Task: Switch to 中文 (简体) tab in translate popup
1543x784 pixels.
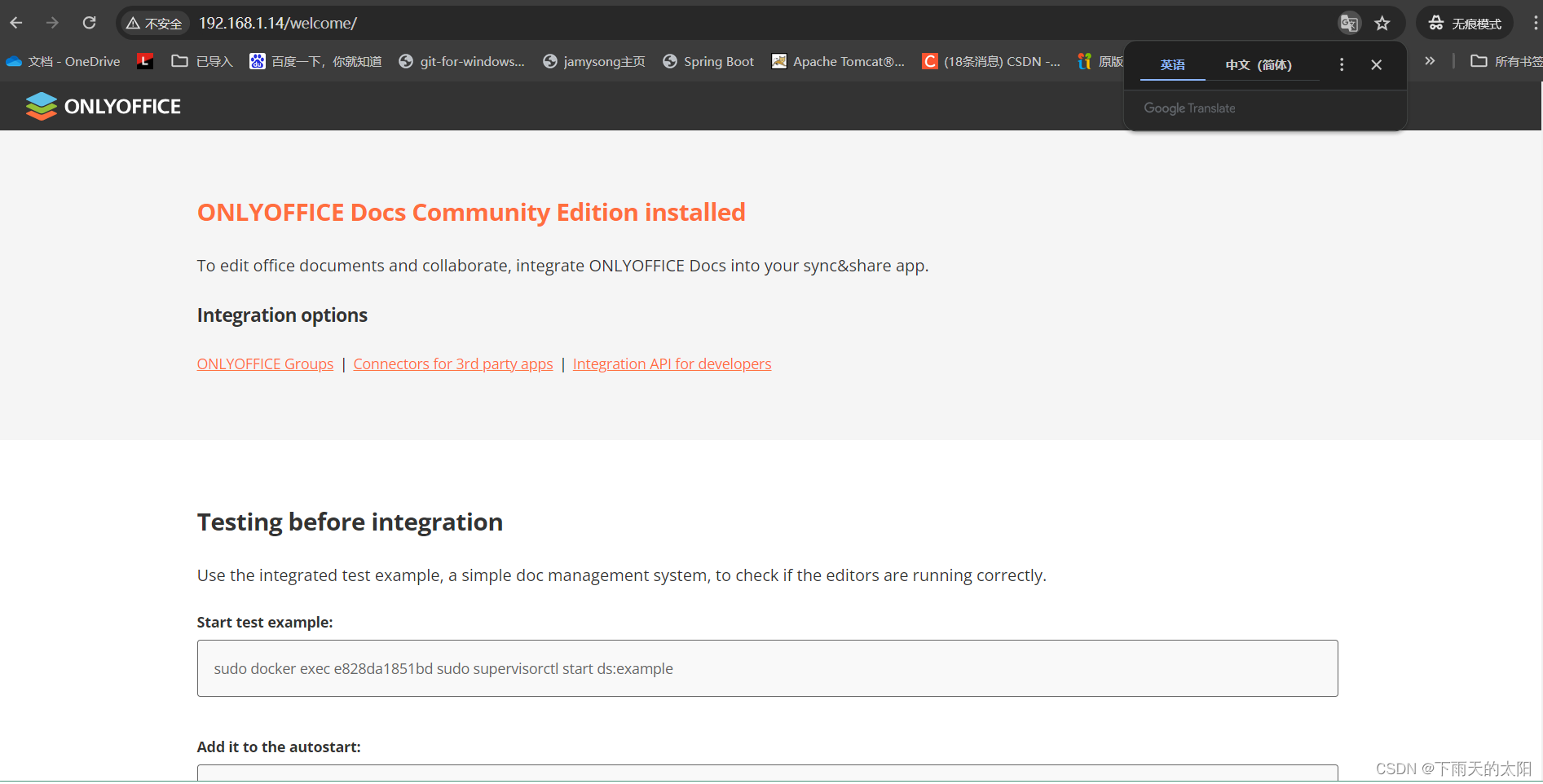Action: [1259, 64]
